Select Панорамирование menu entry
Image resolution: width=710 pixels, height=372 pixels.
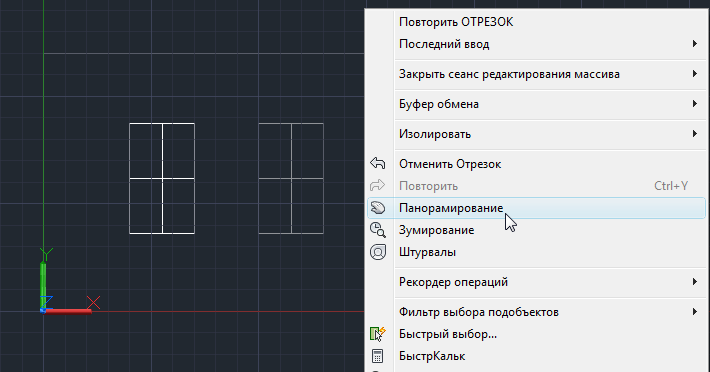(536, 208)
